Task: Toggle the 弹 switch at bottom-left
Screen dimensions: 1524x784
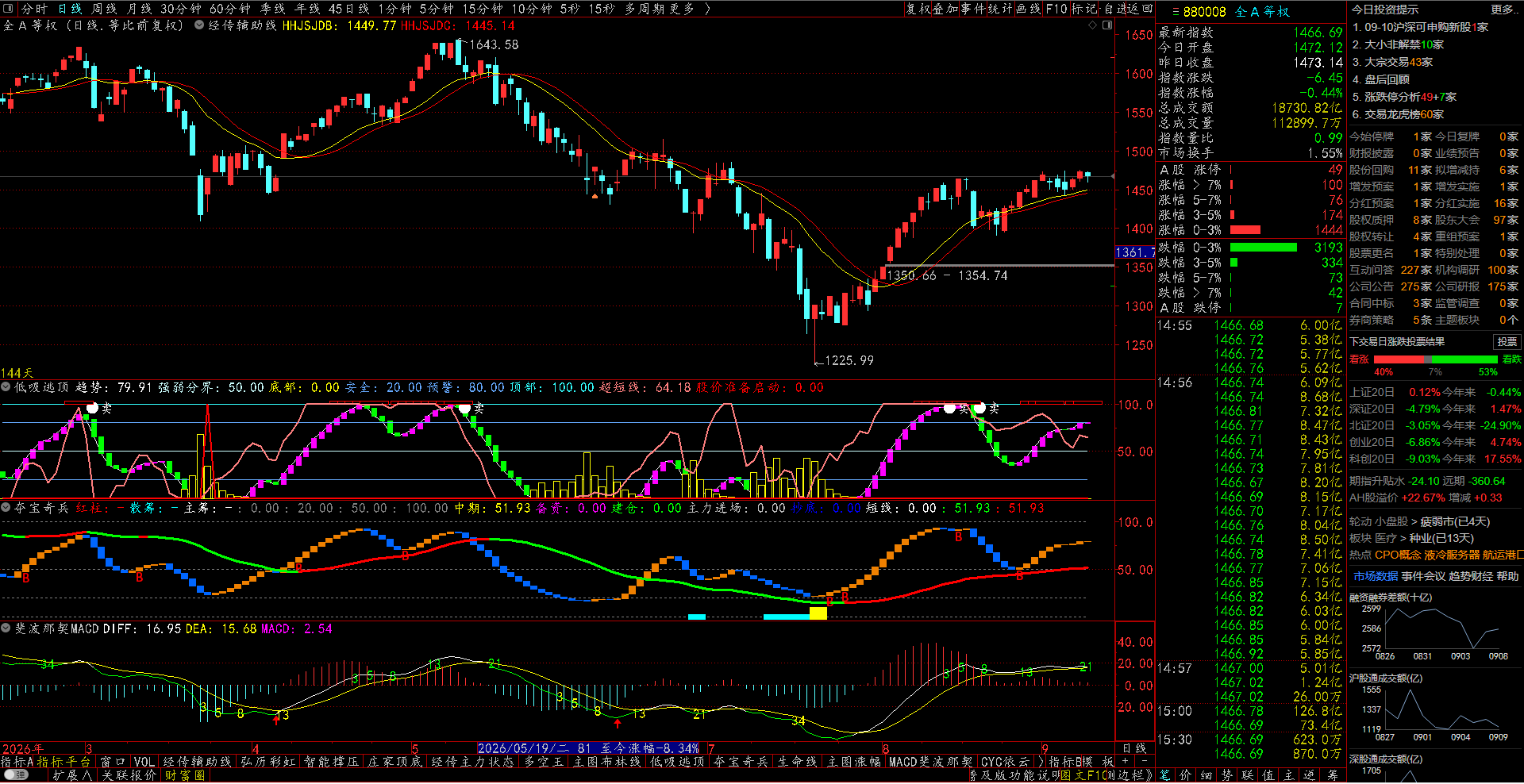Action: pyautogui.click(x=16, y=775)
